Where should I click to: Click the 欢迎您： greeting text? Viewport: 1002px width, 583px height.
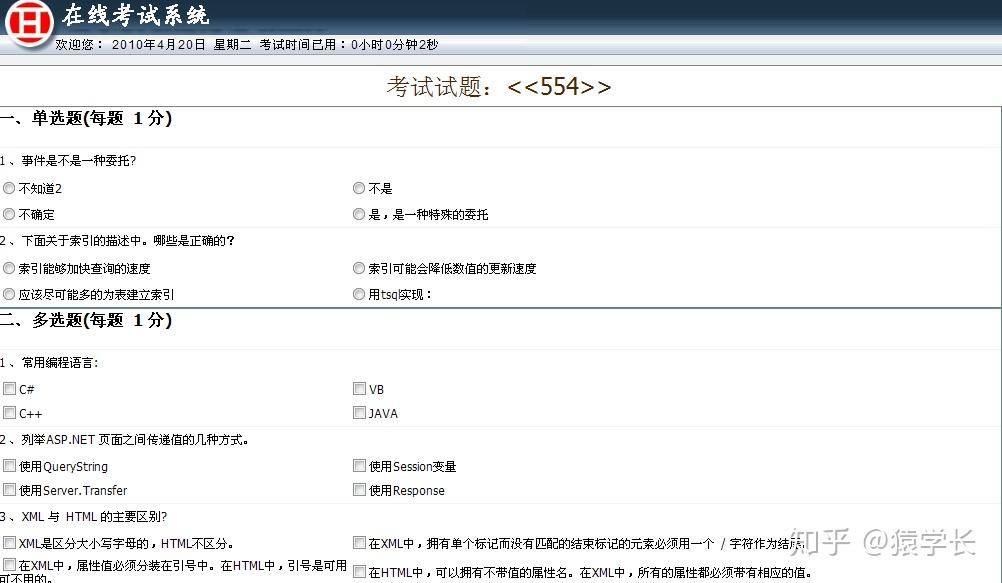click(79, 45)
